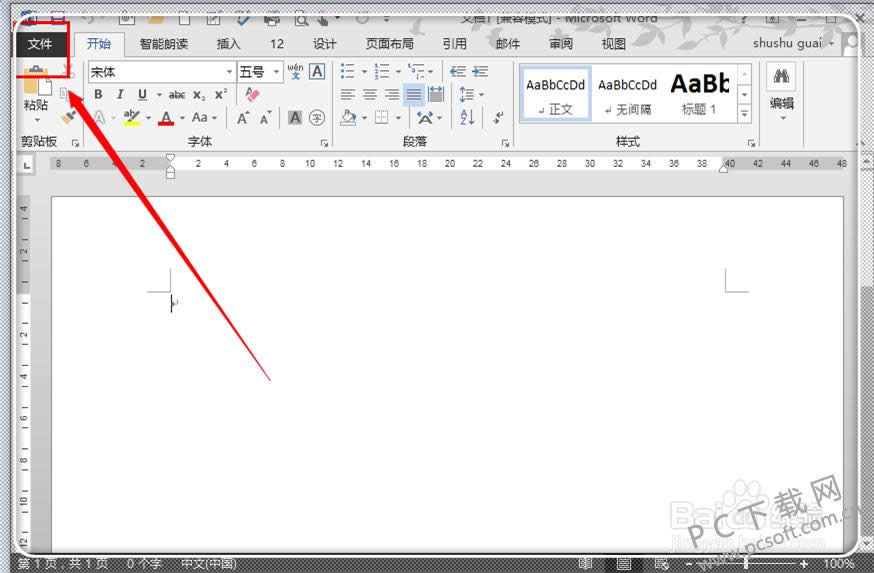This screenshot has width=874, height=573.
Task: Click the 粘贴 paste button
Action: coord(36,94)
